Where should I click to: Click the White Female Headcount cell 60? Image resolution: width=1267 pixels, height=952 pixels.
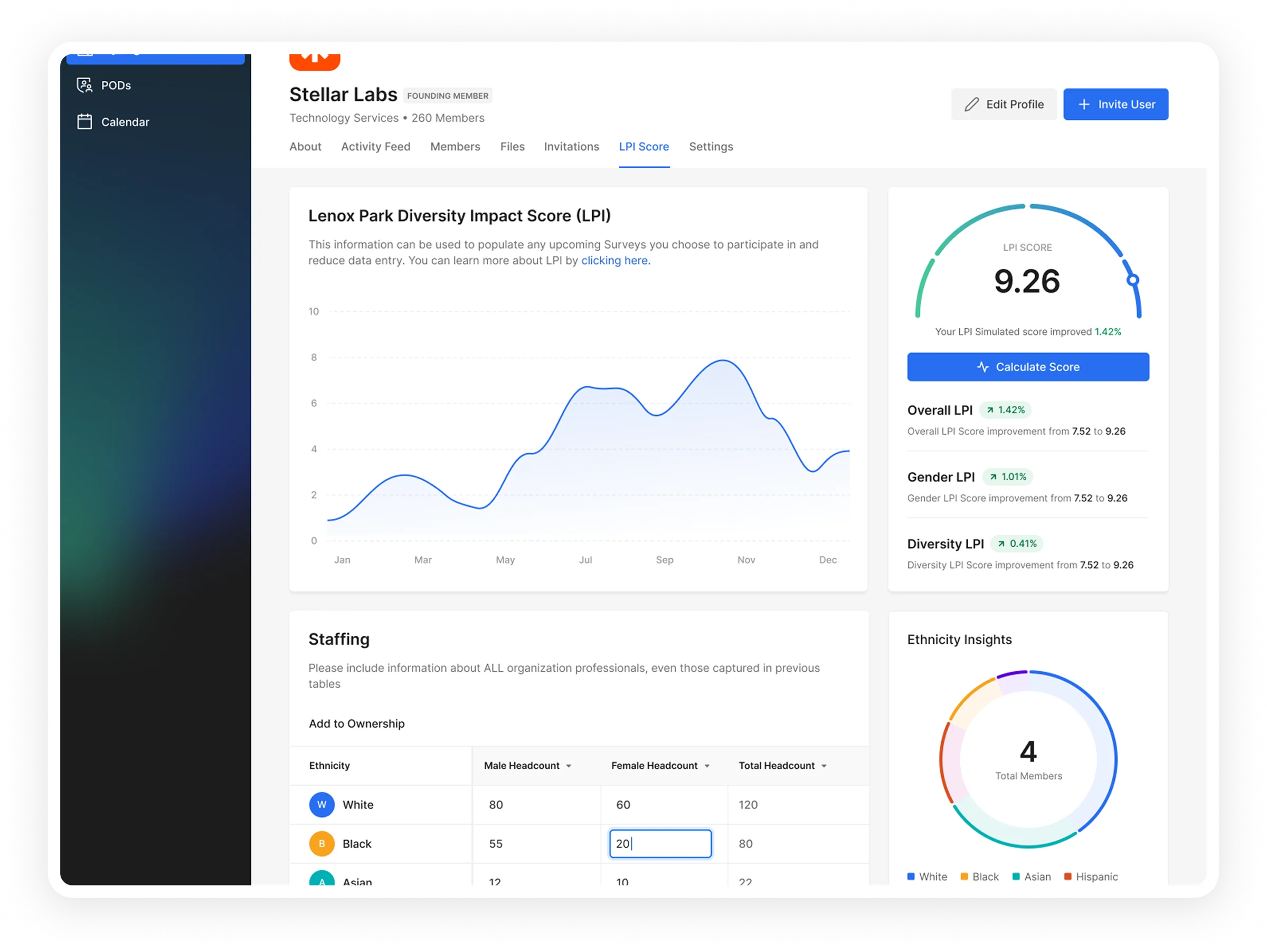pyautogui.click(x=664, y=804)
